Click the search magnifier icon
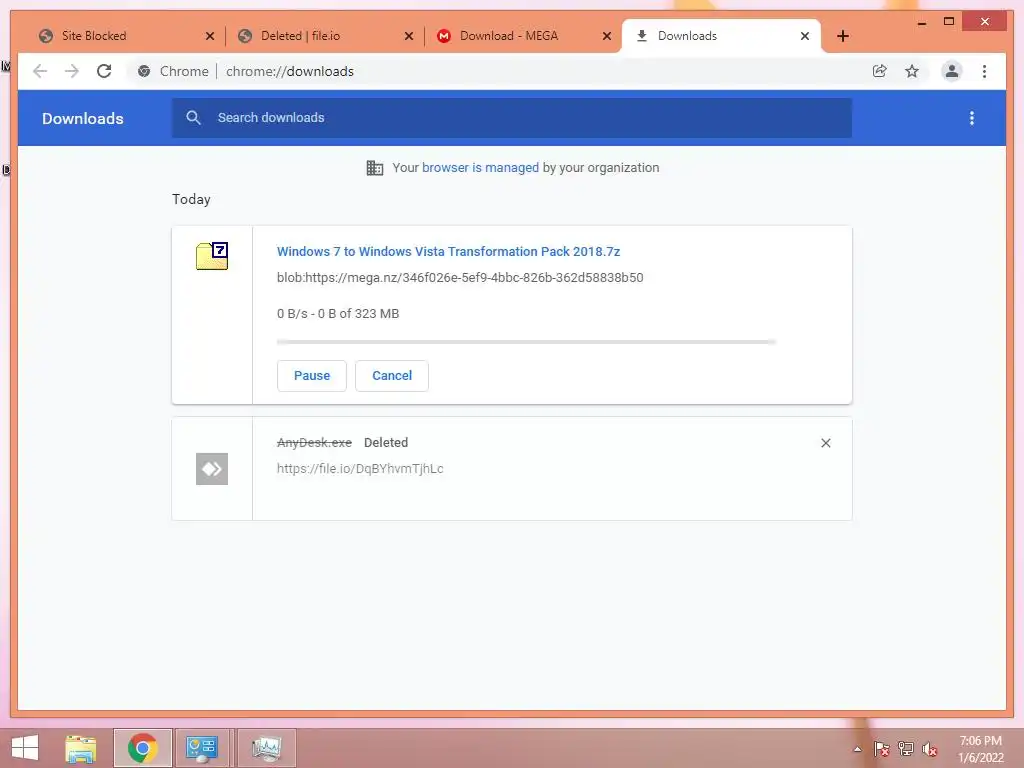 coord(193,118)
